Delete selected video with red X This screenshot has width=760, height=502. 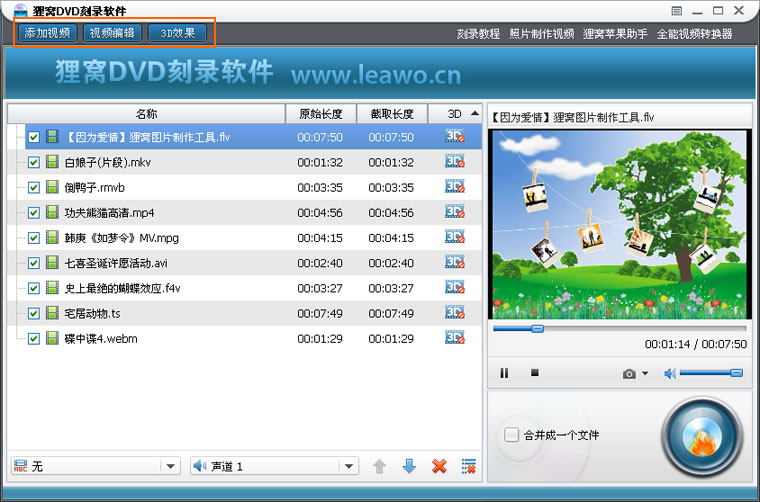[x=439, y=466]
